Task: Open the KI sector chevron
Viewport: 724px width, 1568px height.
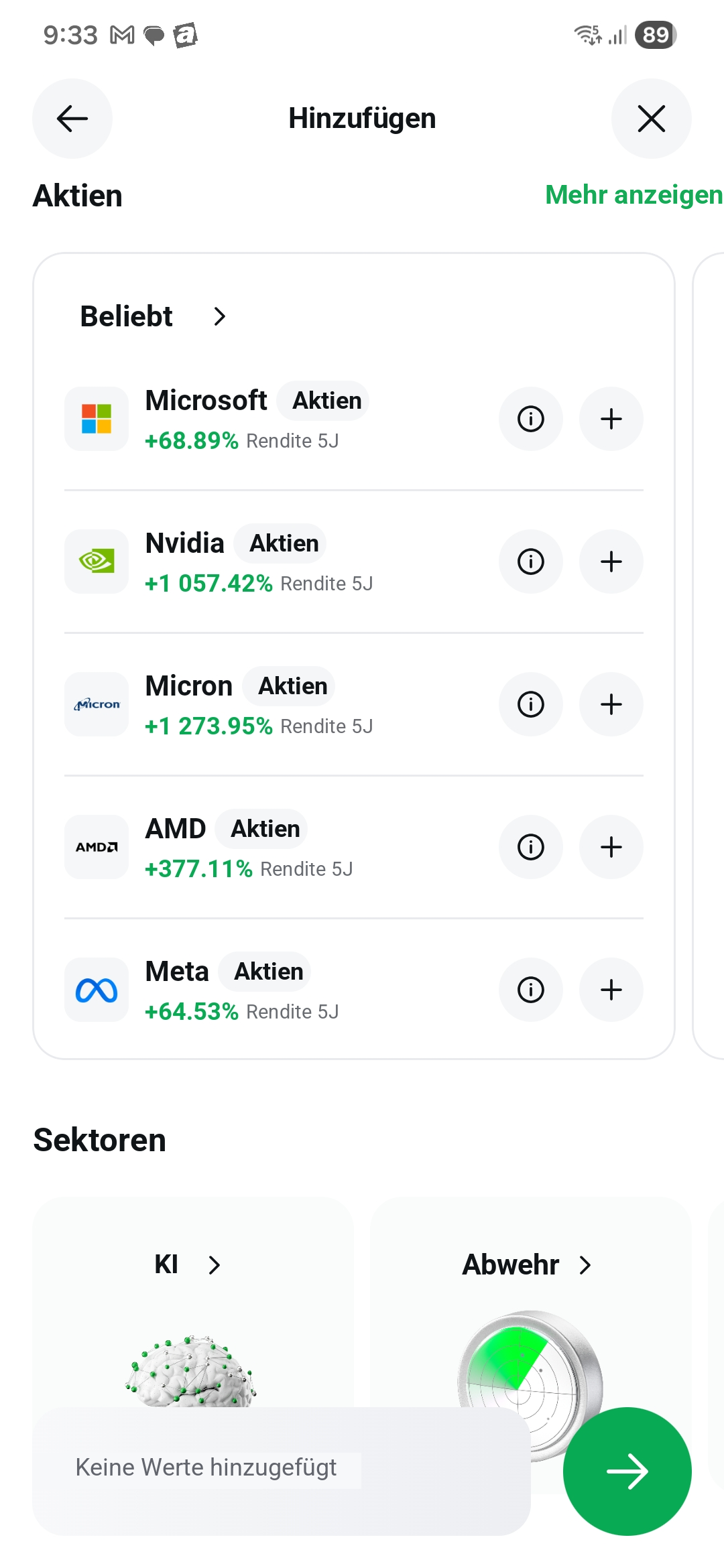Action: pos(214,1265)
